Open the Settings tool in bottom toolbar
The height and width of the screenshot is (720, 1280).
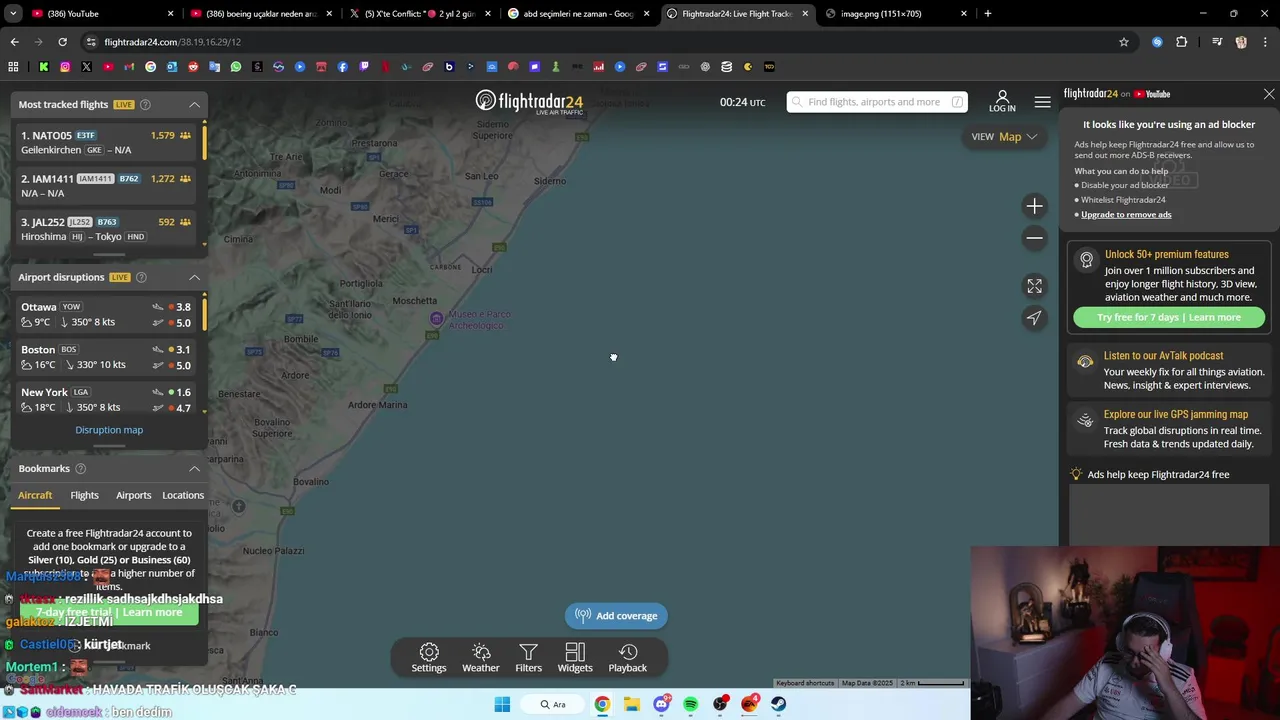pos(429,658)
